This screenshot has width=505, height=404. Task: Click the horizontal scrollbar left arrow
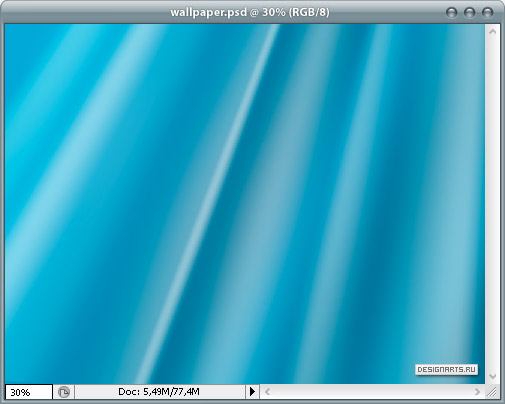[x=267, y=392]
